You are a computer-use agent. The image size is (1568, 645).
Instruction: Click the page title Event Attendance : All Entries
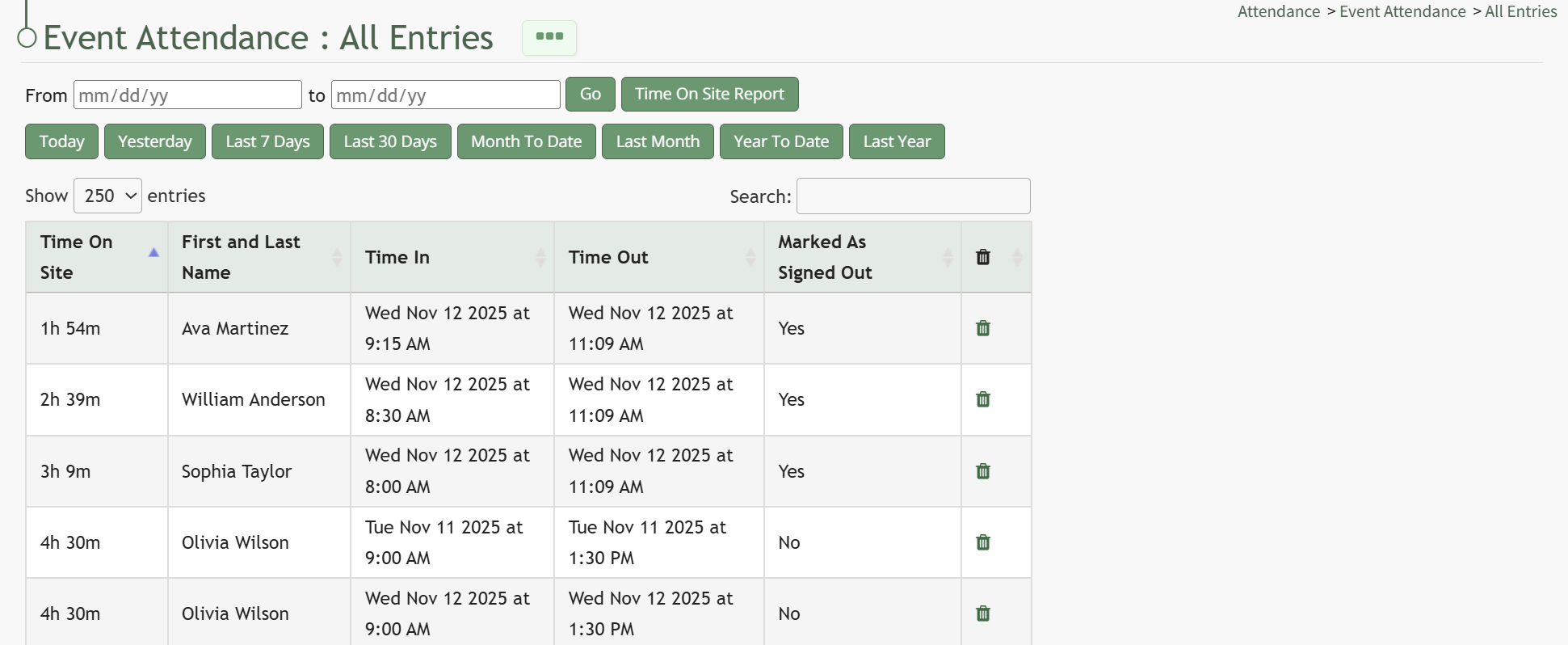(x=268, y=38)
